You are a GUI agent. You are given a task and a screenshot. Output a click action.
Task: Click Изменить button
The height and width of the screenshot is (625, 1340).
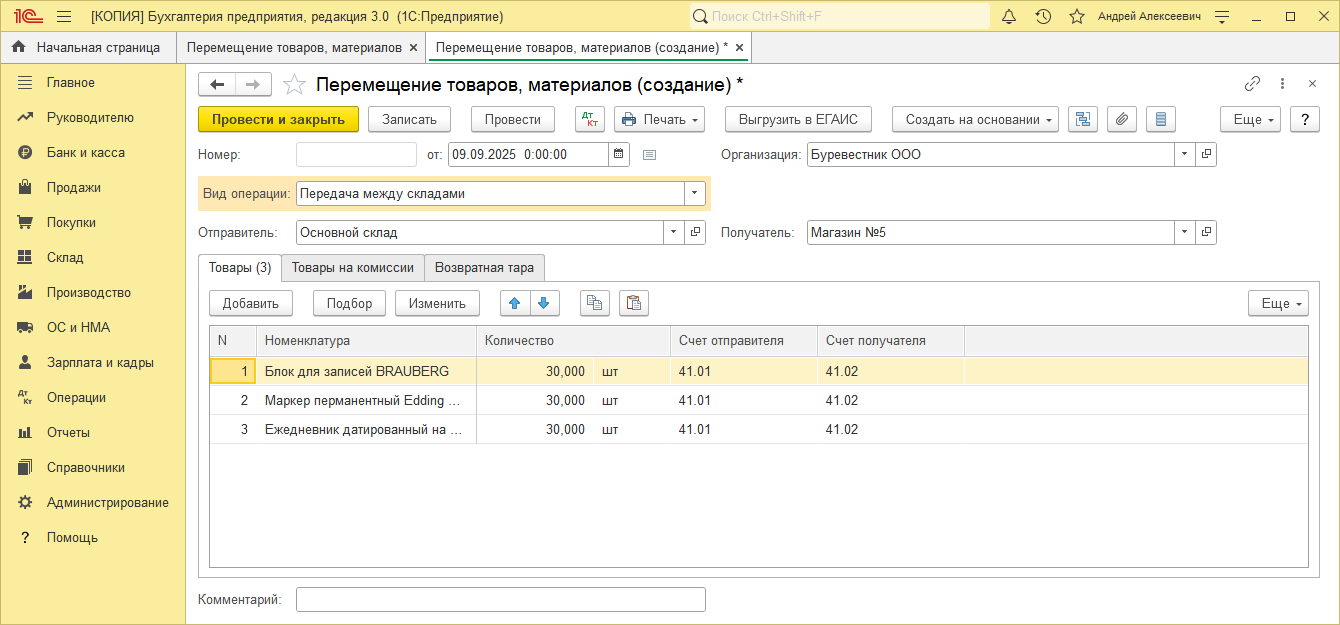(x=437, y=303)
